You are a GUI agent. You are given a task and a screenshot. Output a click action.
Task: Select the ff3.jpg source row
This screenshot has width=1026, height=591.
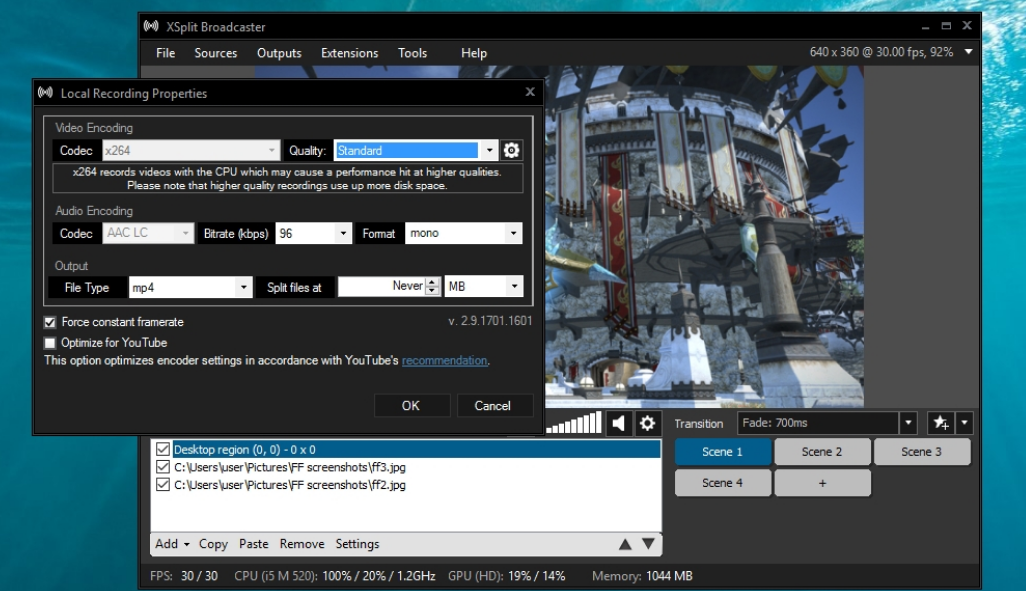(x=406, y=467)
